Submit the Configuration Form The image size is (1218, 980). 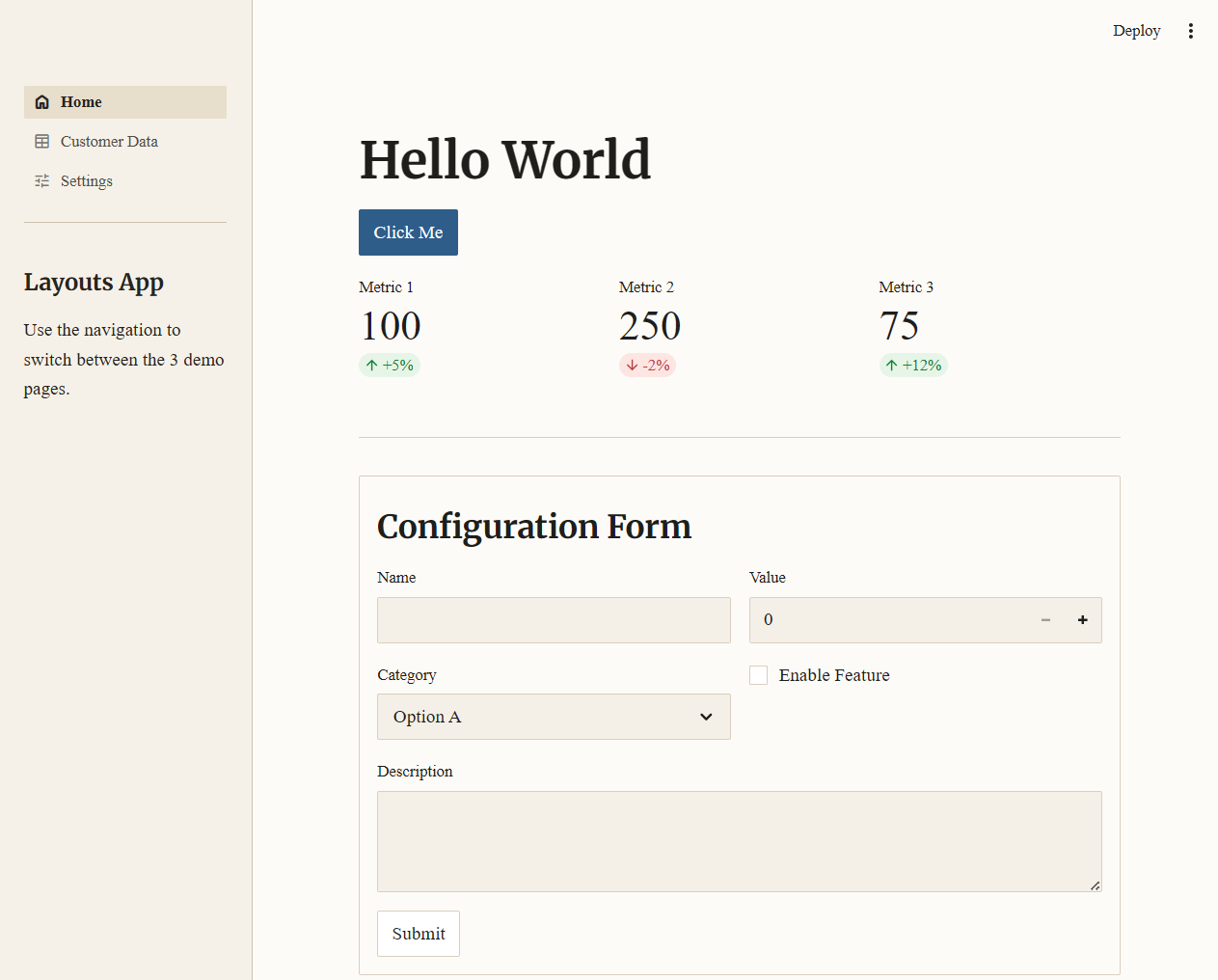click(x=419, y=934)
